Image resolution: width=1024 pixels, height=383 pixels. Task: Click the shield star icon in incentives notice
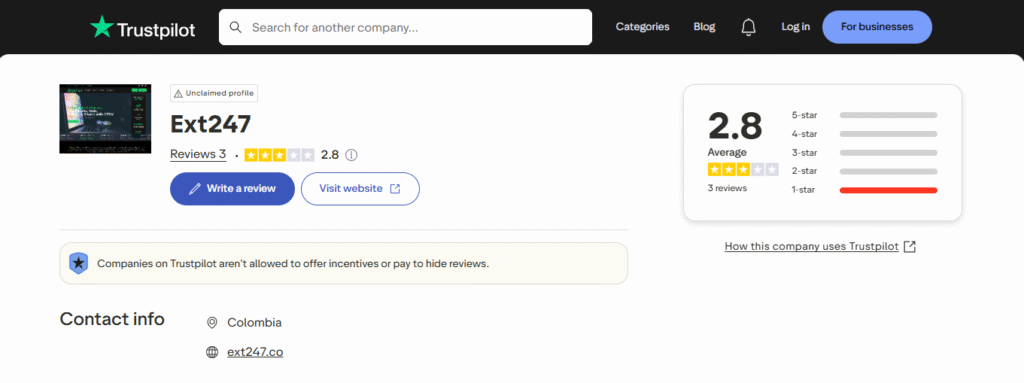78,263
